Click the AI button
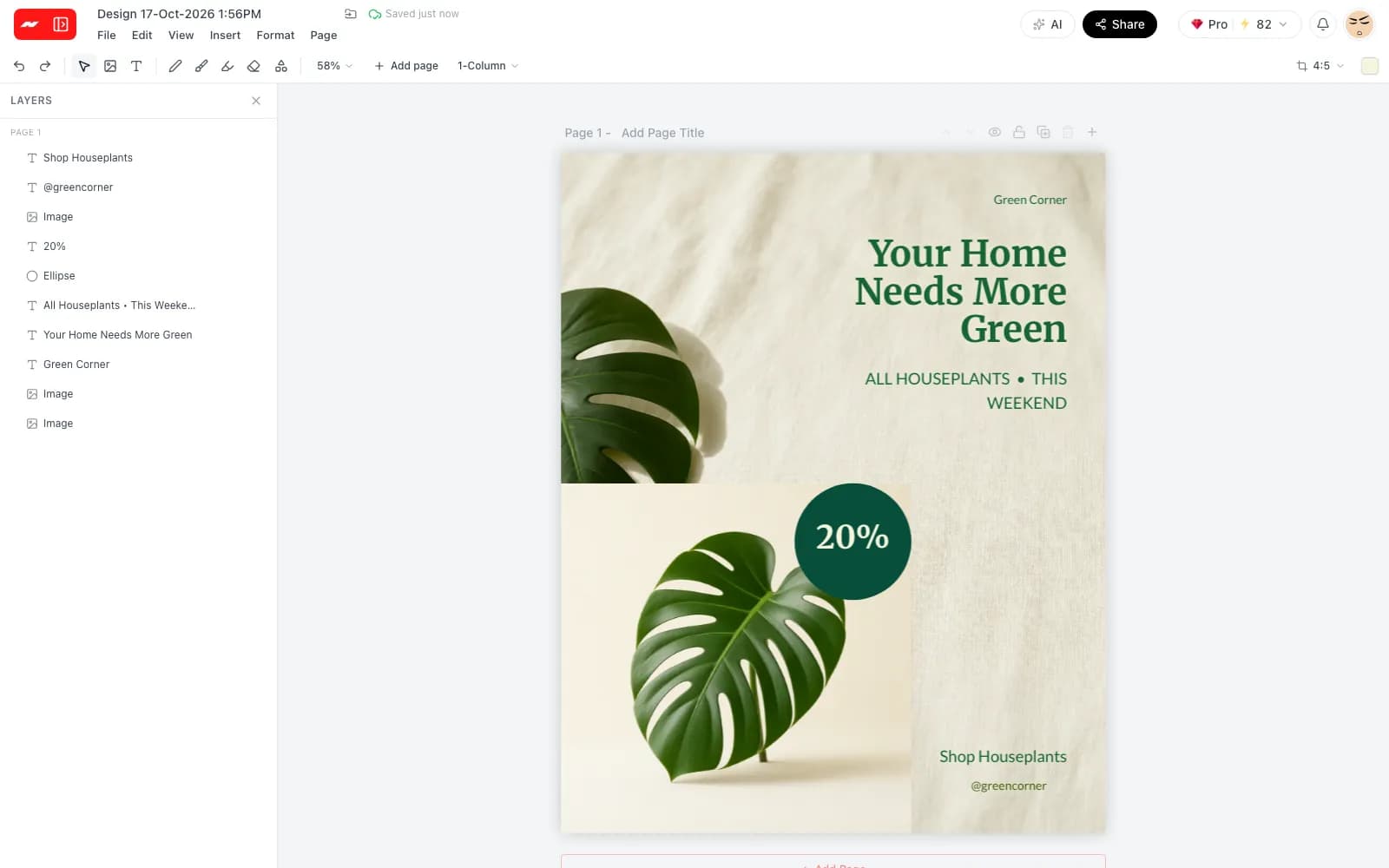 (1048, 24)
